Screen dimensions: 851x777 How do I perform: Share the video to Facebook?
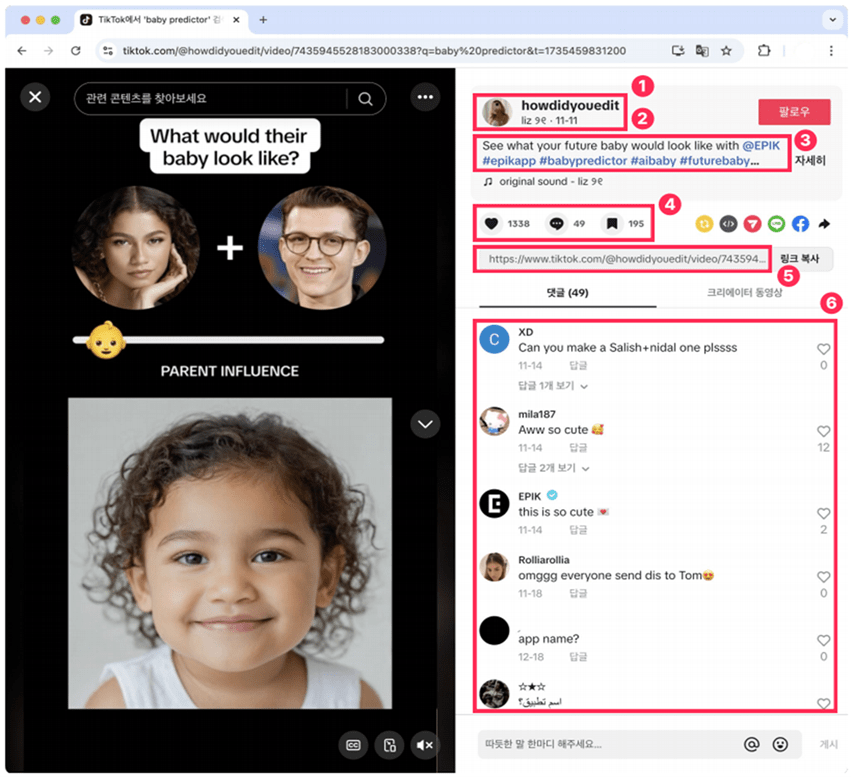[801, 224]
